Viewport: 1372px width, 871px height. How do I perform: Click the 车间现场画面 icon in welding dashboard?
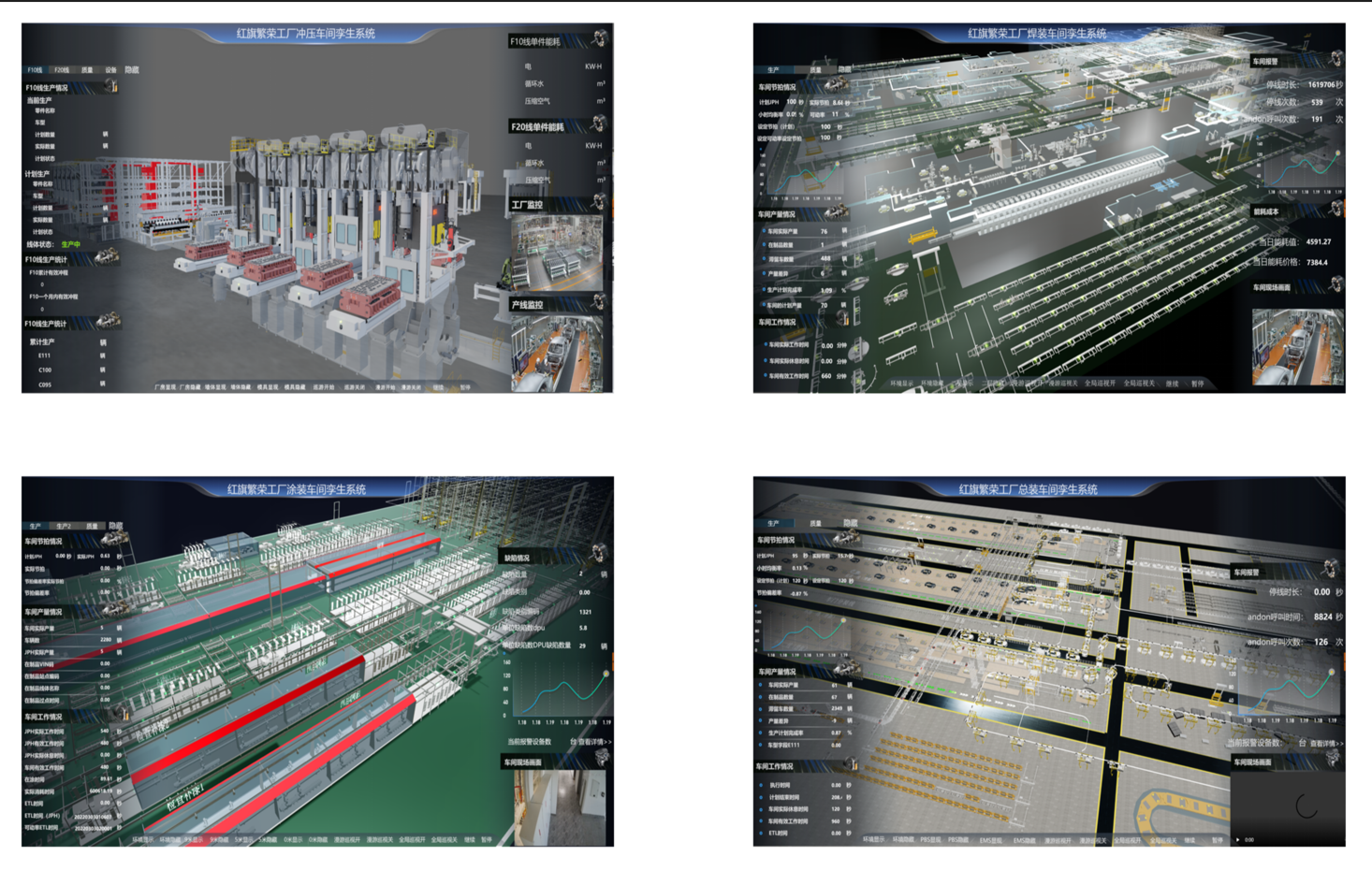pos(1336,285)
